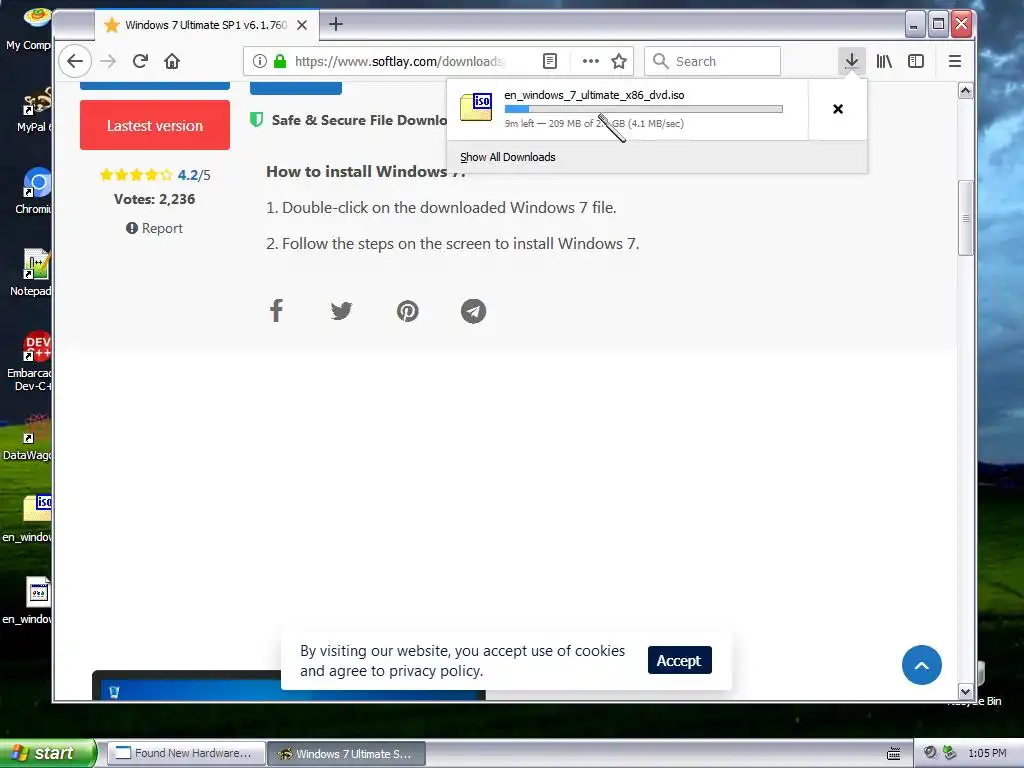
Task: Select the MyPal desktop shortcut
Action: tap(37, 101)
